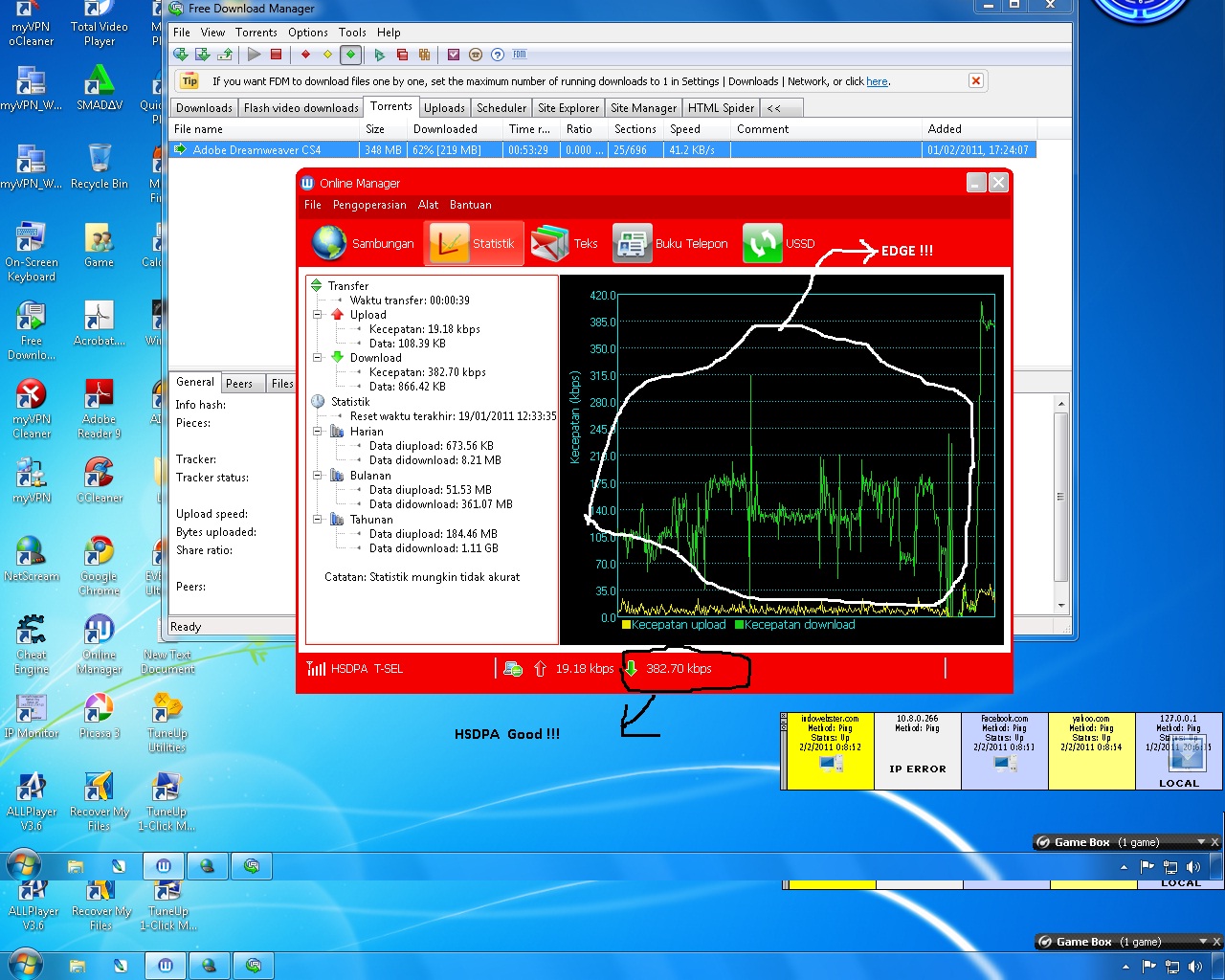Click the green Kecepatan download legend swatch

(739, 625)
